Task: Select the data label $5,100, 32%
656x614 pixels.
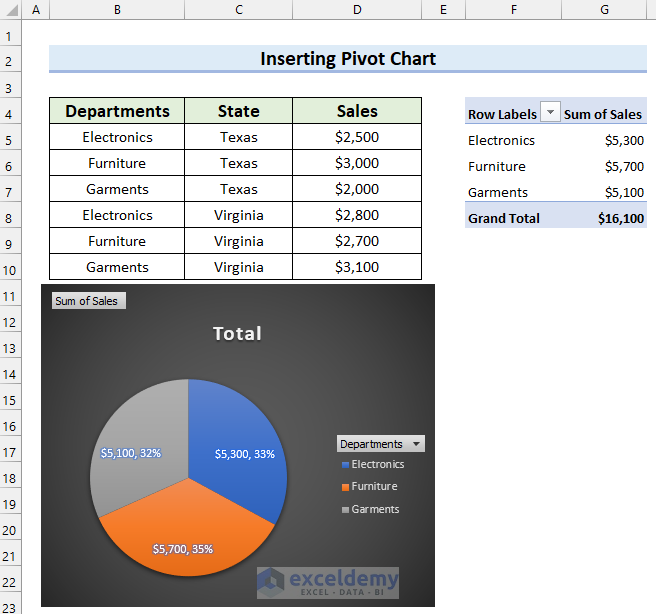Action: click(x=131, y=453)
